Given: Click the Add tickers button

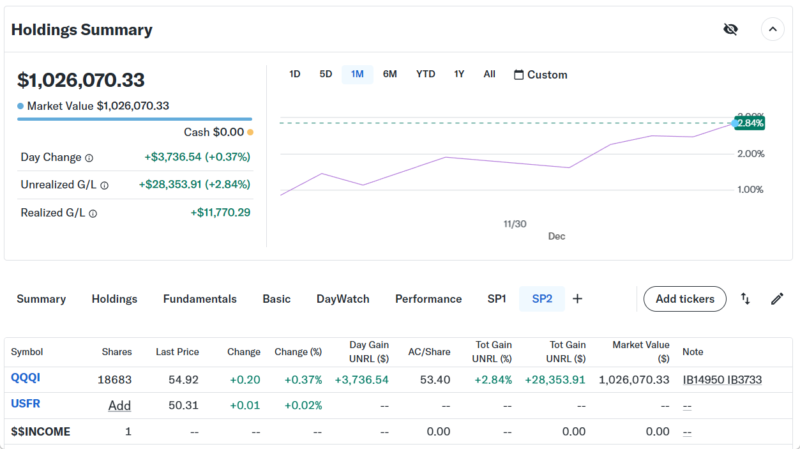Looking at the screenshot, I should pos(684,299).
